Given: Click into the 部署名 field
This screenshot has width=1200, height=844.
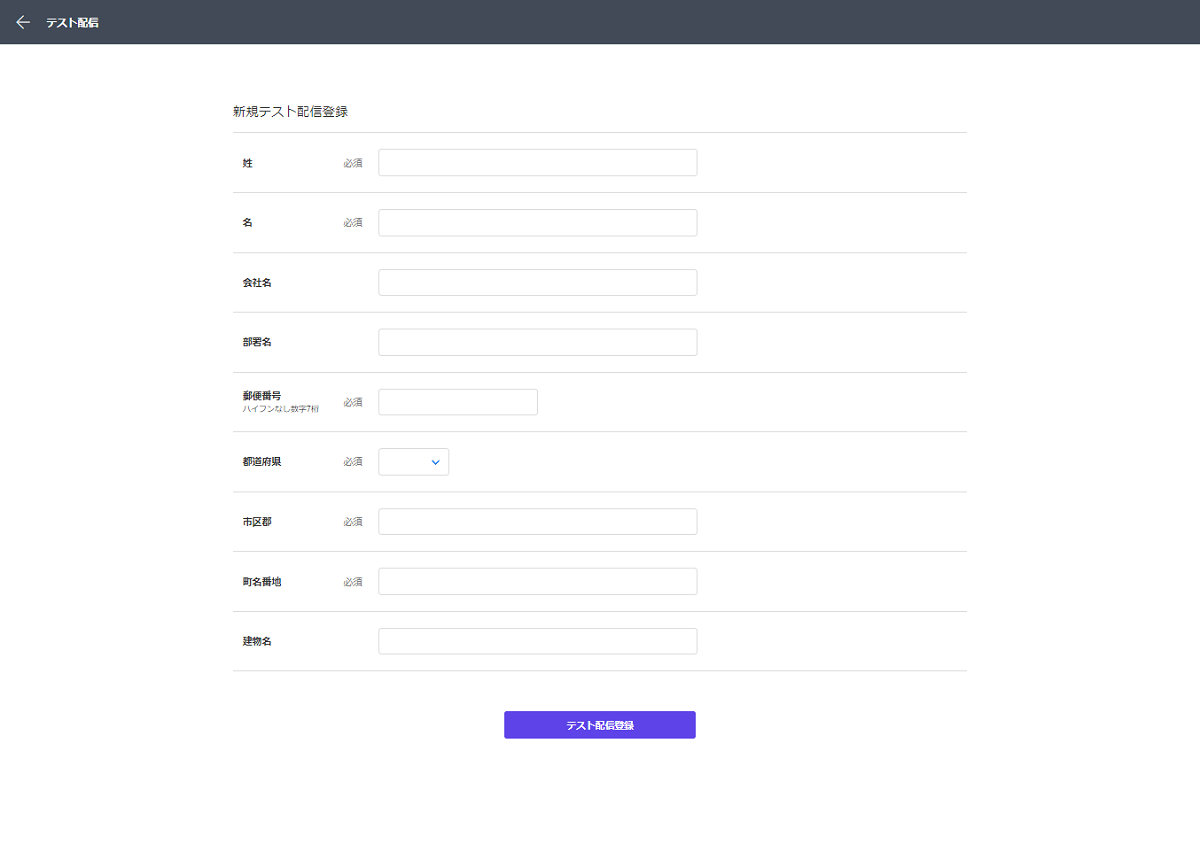Looking at the screenshot, I should [537, 342].
